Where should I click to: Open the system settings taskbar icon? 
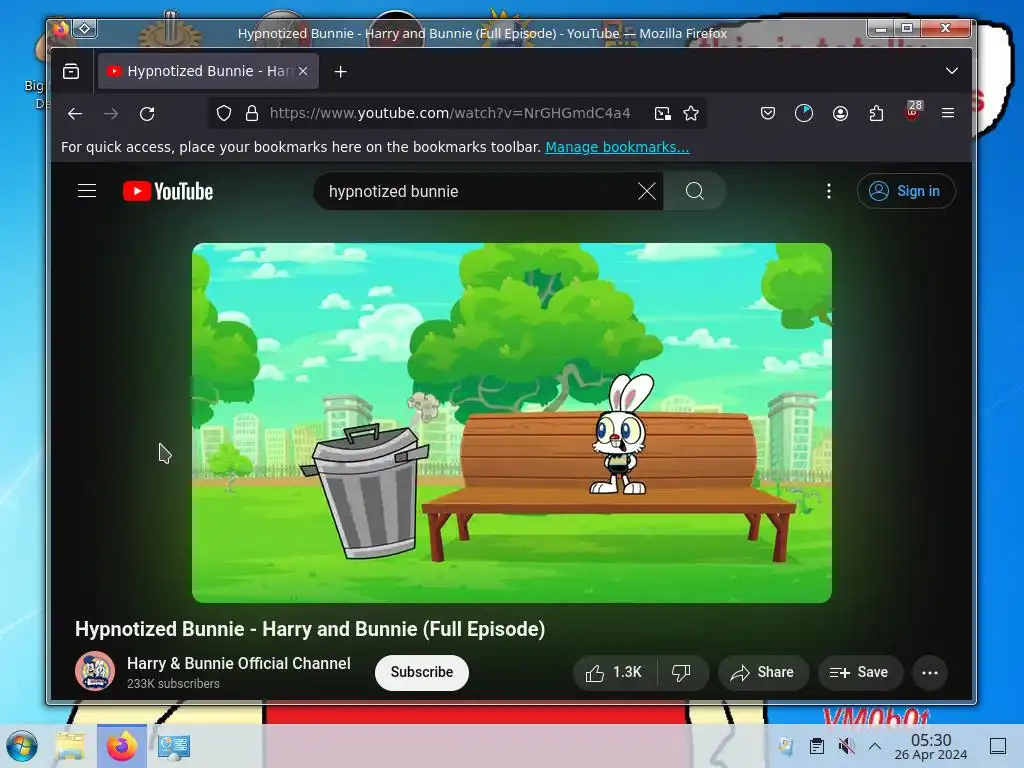pyautogui.click(x=173, y=746)
